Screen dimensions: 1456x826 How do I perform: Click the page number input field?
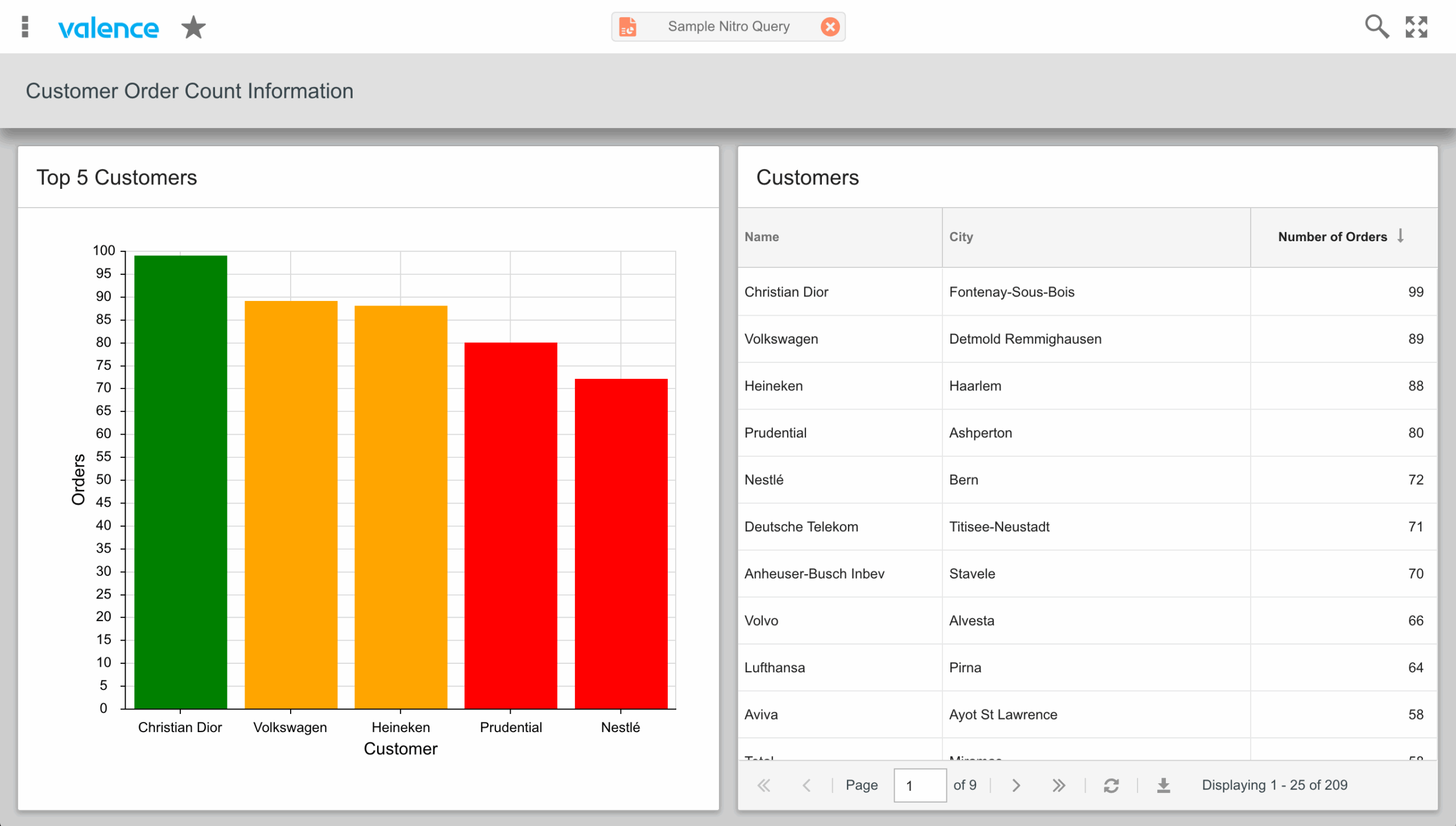coord(920,786)
